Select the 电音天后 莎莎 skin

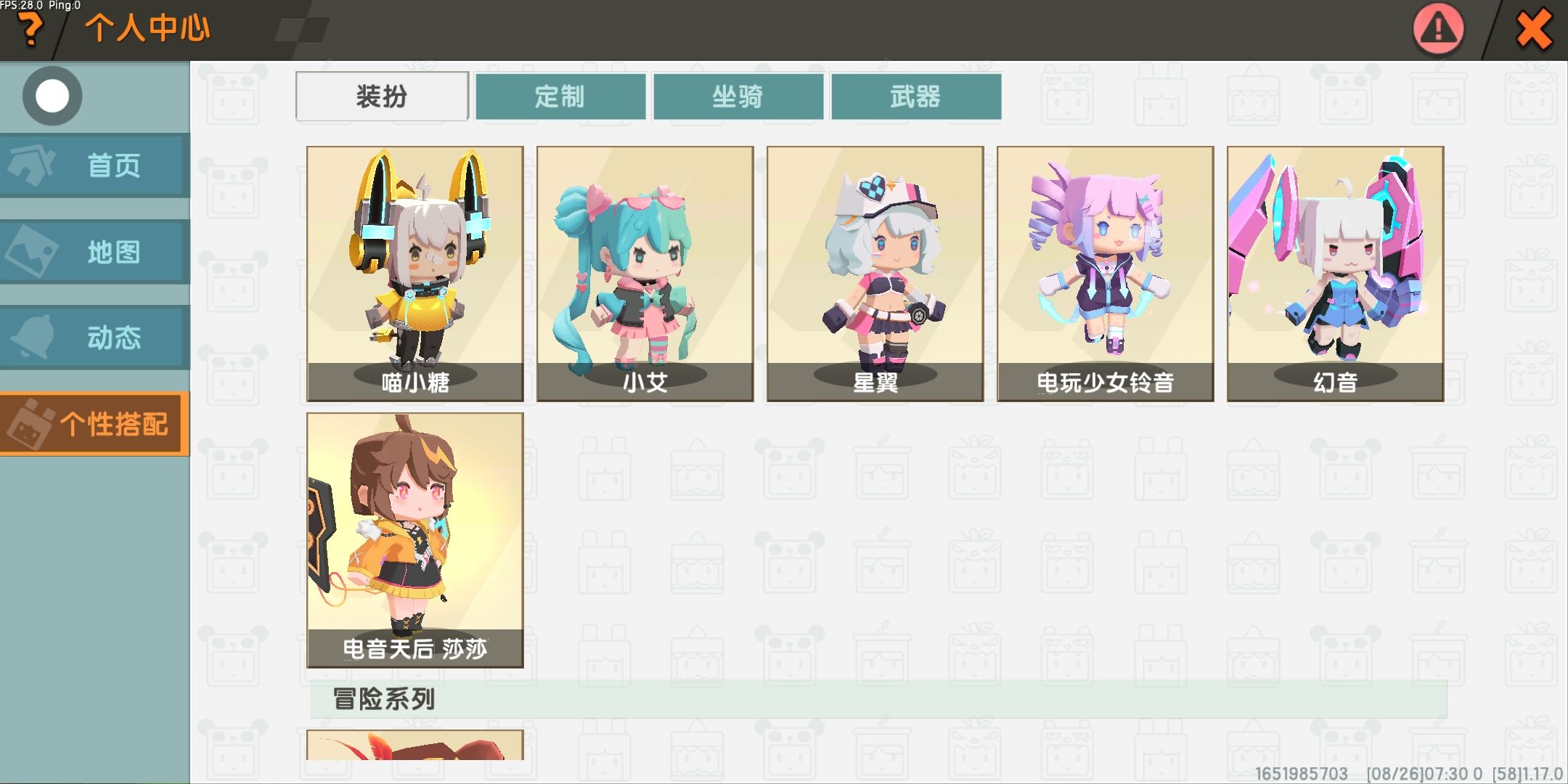[415, 540]
